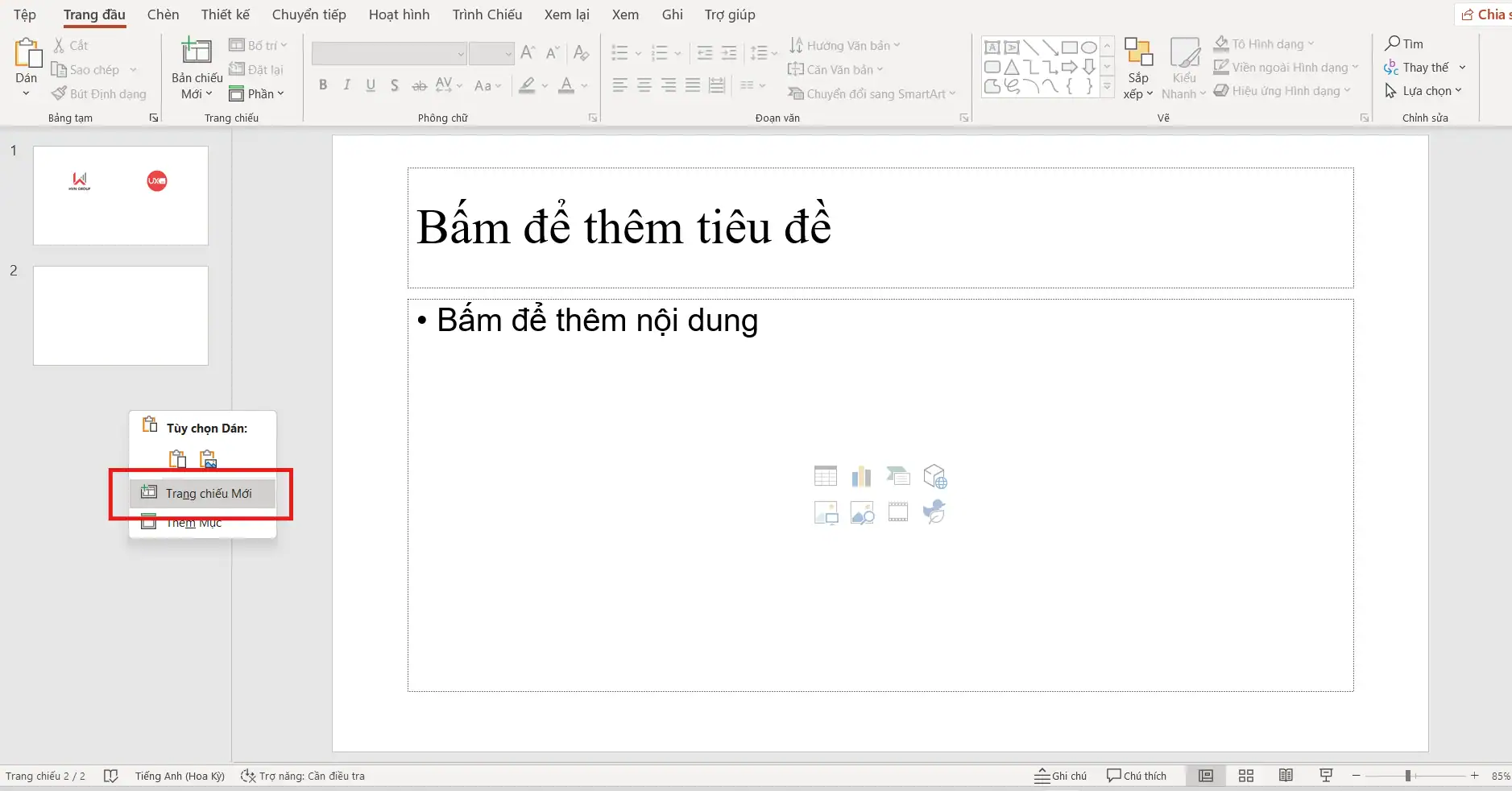Open the font size dropdown
This screenshot has width=1512, height=791.
[507, 53]
